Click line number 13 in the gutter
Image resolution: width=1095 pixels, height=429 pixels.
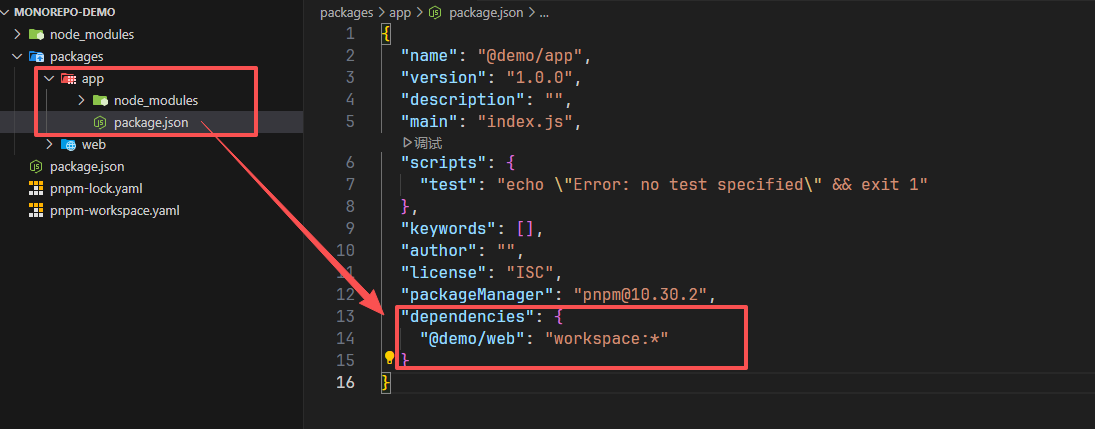point(346,317)
